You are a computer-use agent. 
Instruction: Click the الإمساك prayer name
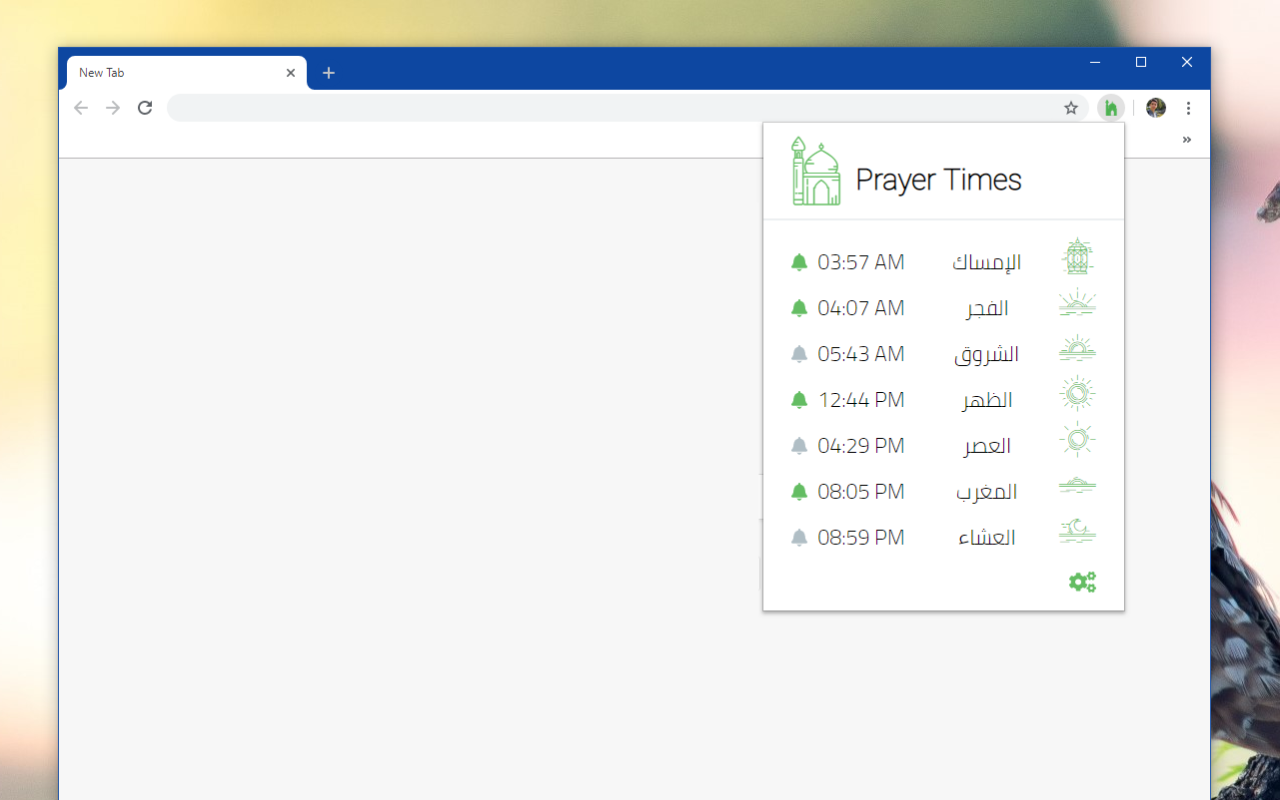coord(986,263)
